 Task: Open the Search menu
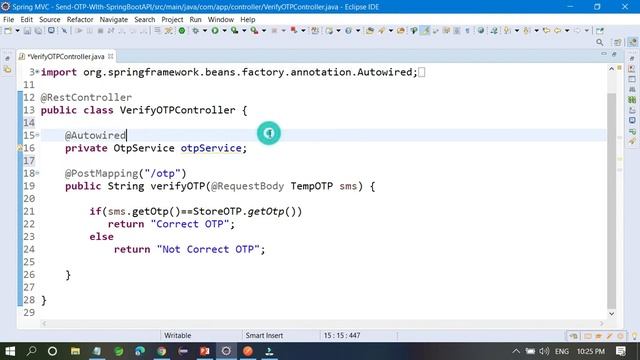(x=144, y=20)
